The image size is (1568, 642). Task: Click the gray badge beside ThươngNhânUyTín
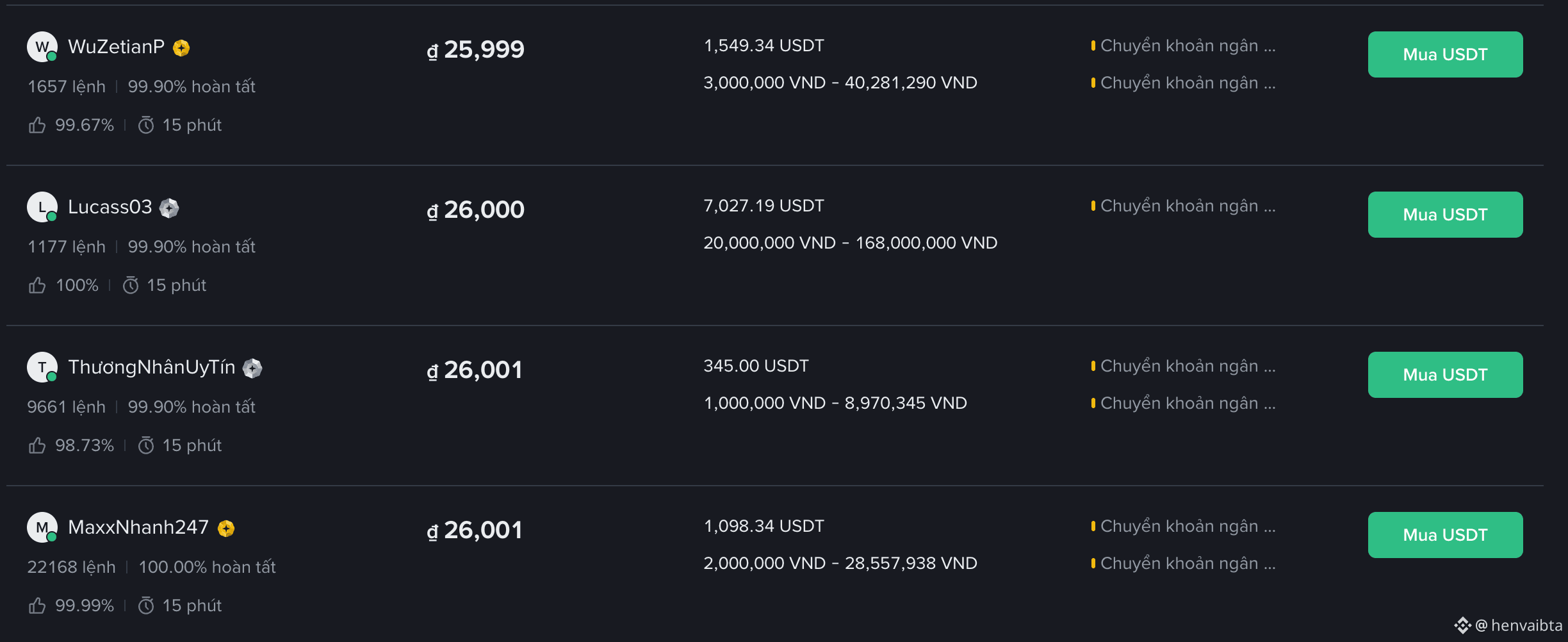[x=252, y=368]
